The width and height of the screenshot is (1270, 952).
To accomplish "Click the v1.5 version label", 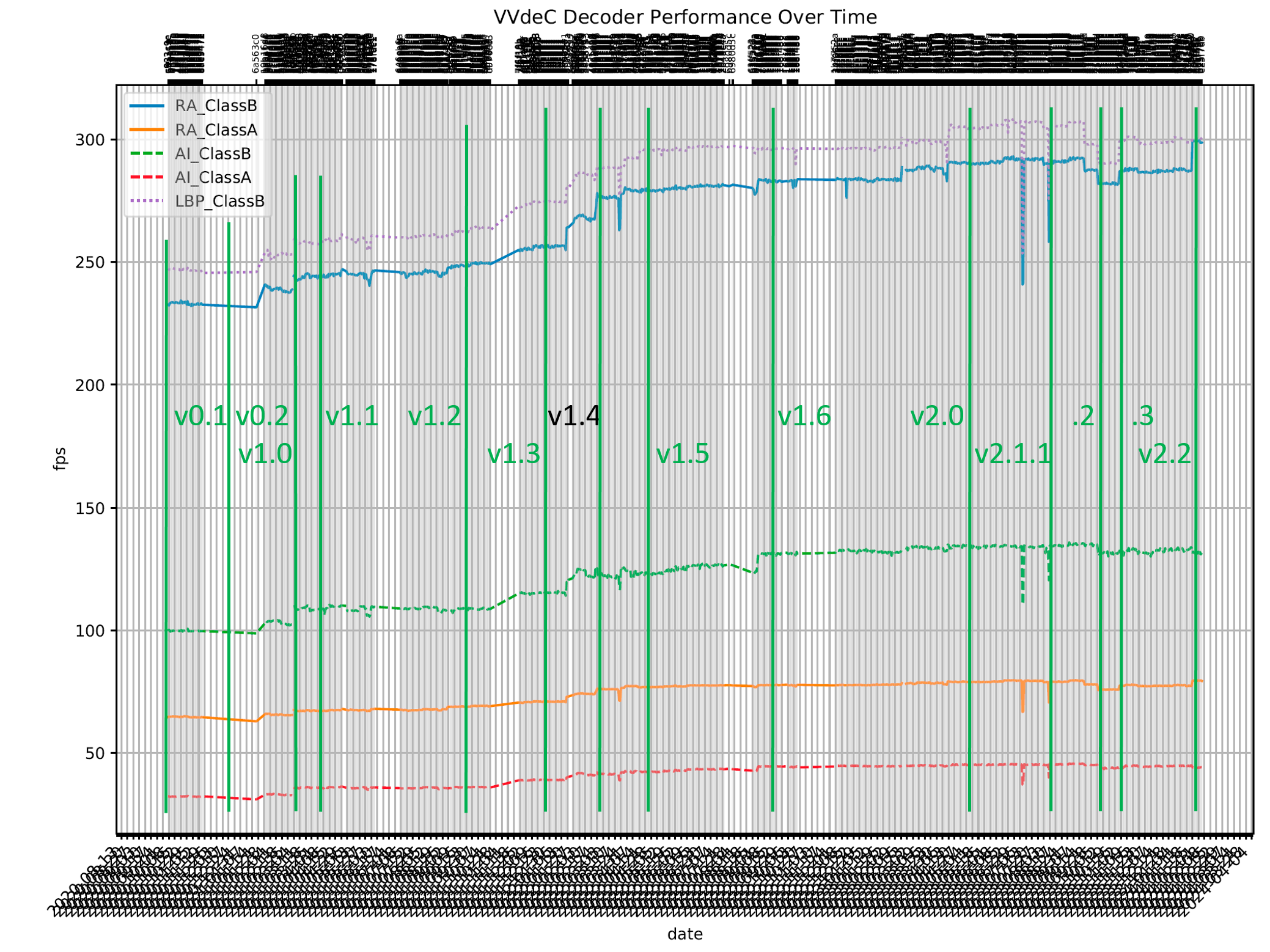I will pyautogui.click(x=683, y=455).
